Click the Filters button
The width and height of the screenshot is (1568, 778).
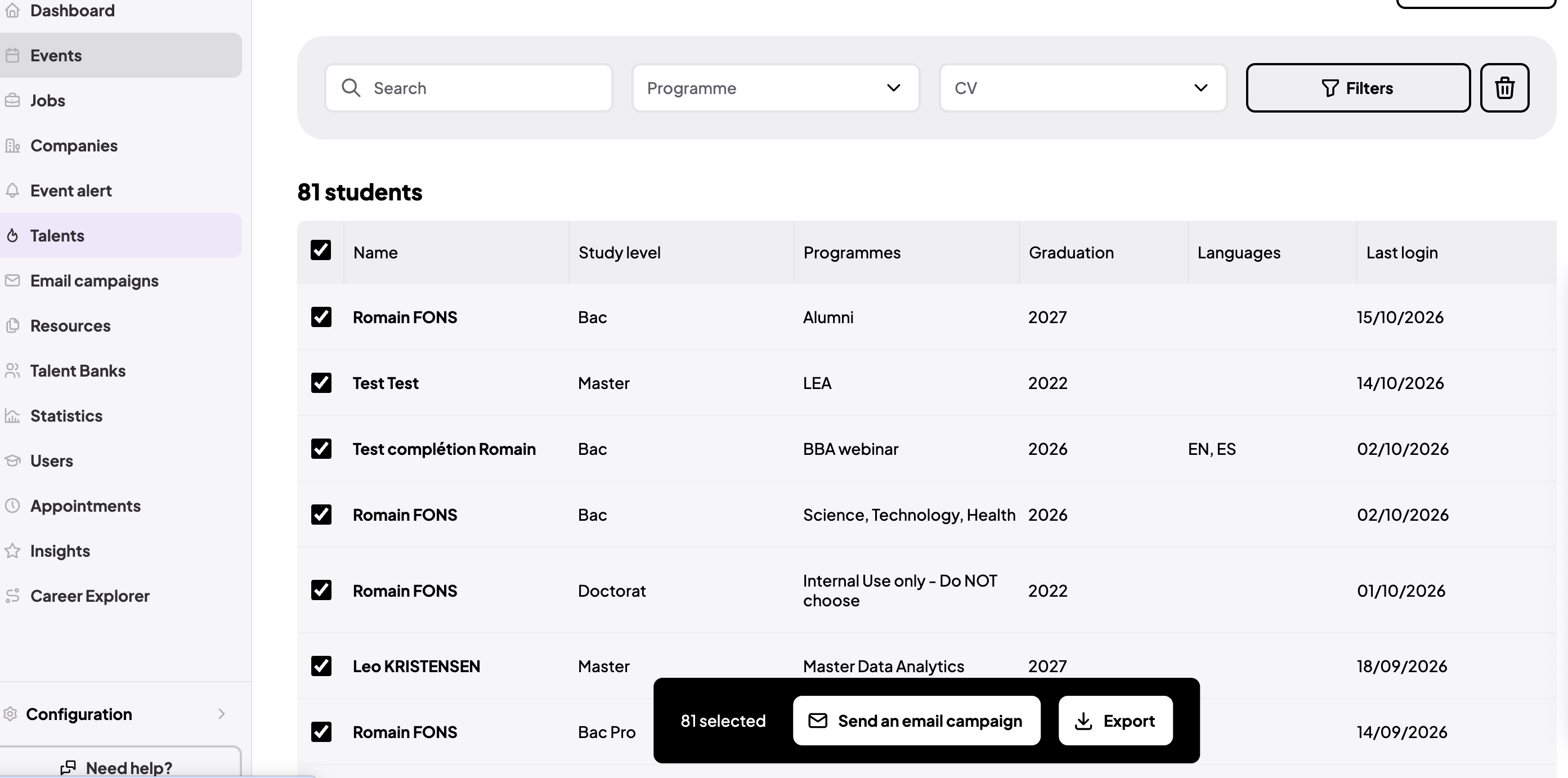pyautogui.click(x=1358, y=88)
